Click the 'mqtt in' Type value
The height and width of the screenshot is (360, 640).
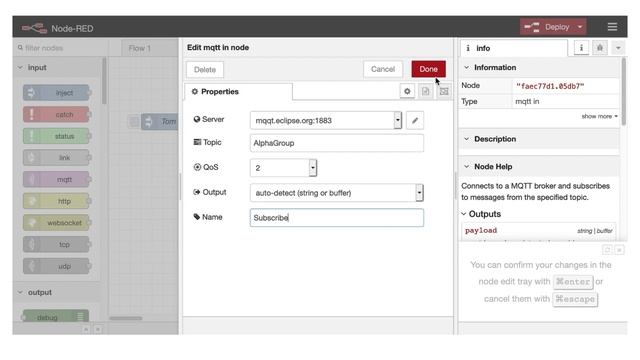[x=527, y=101]
